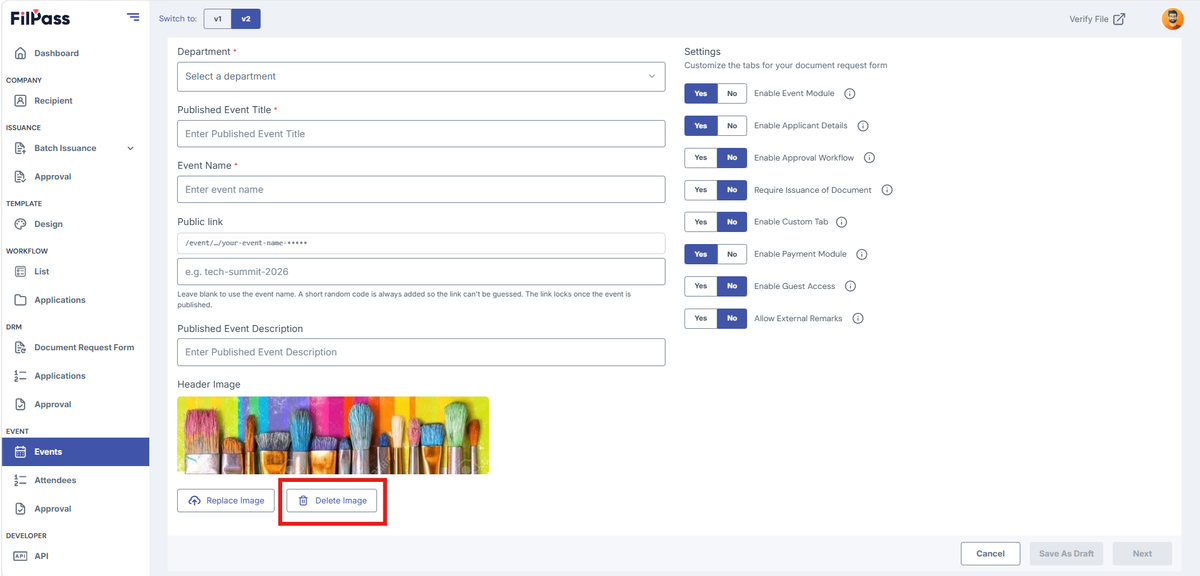The image size is (1200, 576).
Task: Click the DRM Approval icon
Action: click(x=20, y=405)
